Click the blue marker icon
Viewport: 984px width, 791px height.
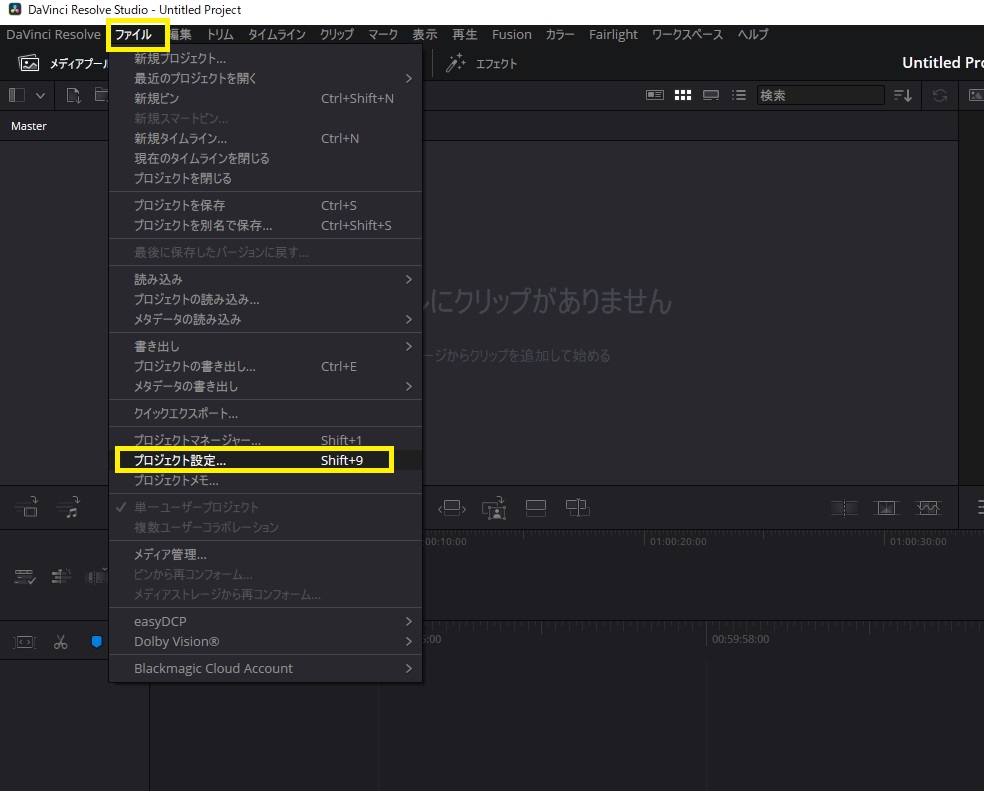tap(97, 642)
